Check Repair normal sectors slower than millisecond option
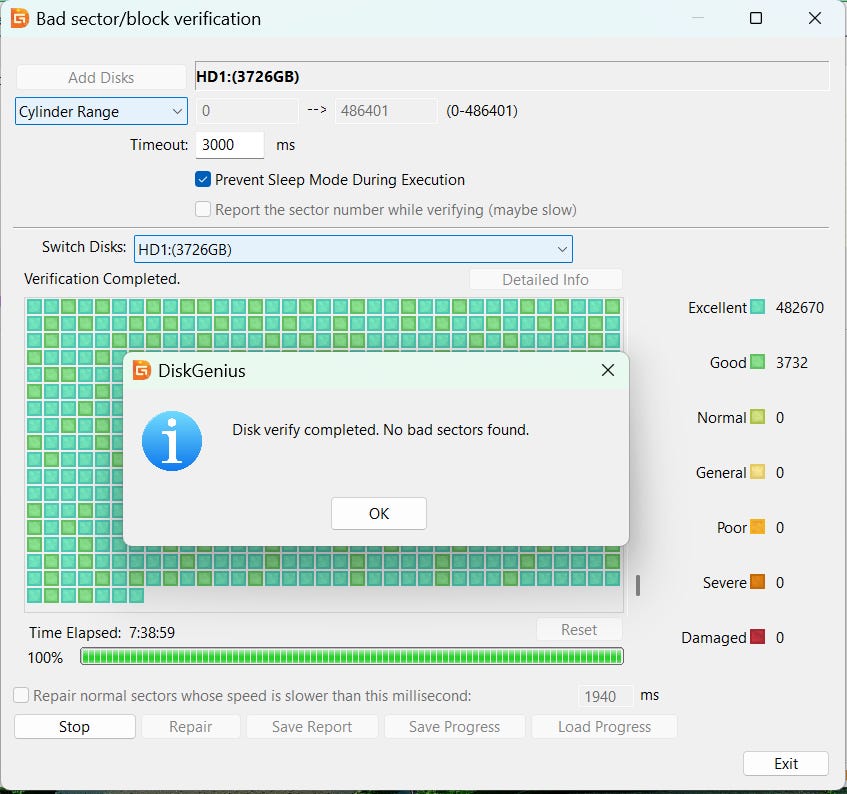Screen dimensions: 847x794 (x=21, y=695)
